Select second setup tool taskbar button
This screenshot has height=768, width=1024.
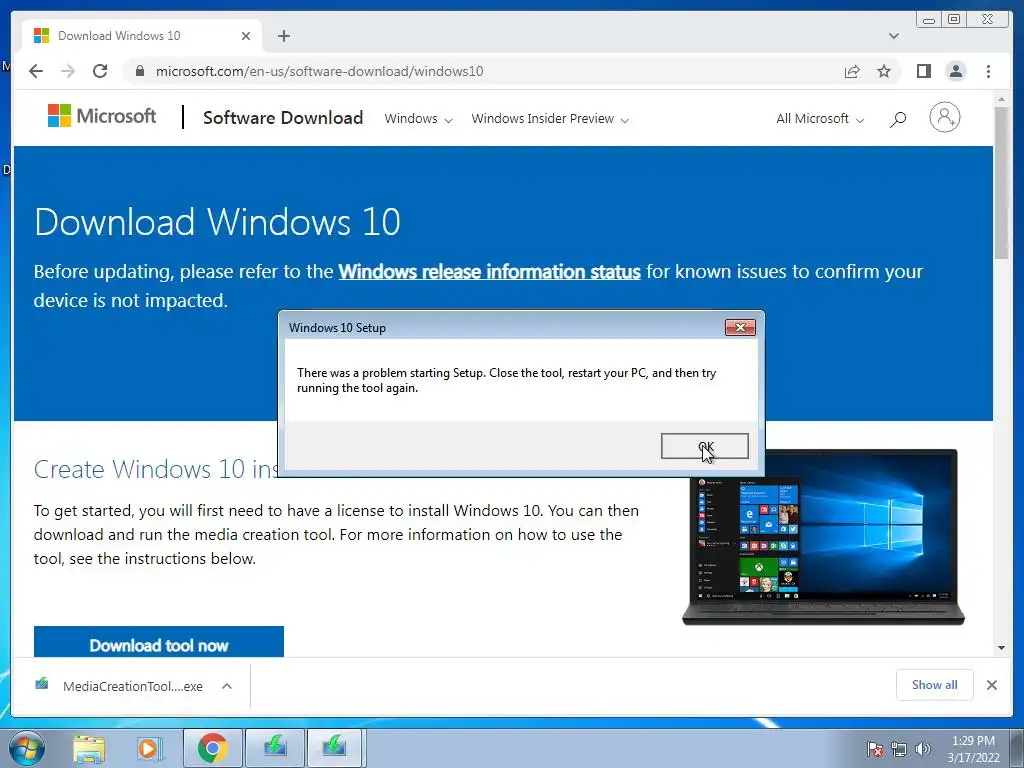(x=334, y=748)
